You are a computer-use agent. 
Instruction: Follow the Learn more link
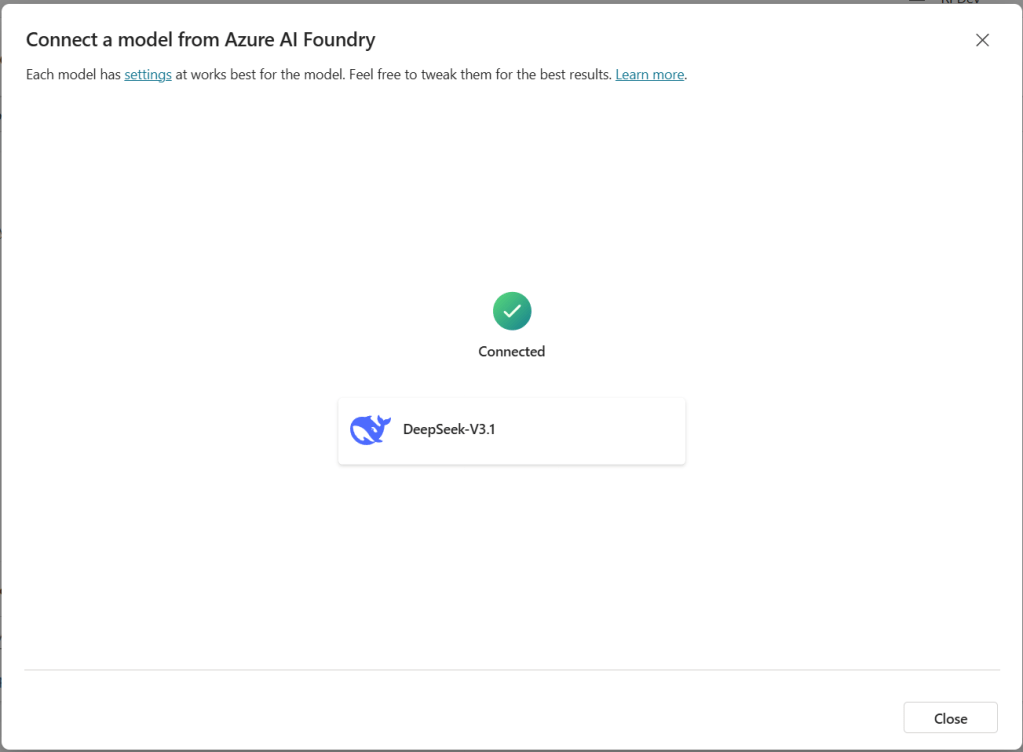click(x=649, y=75)
